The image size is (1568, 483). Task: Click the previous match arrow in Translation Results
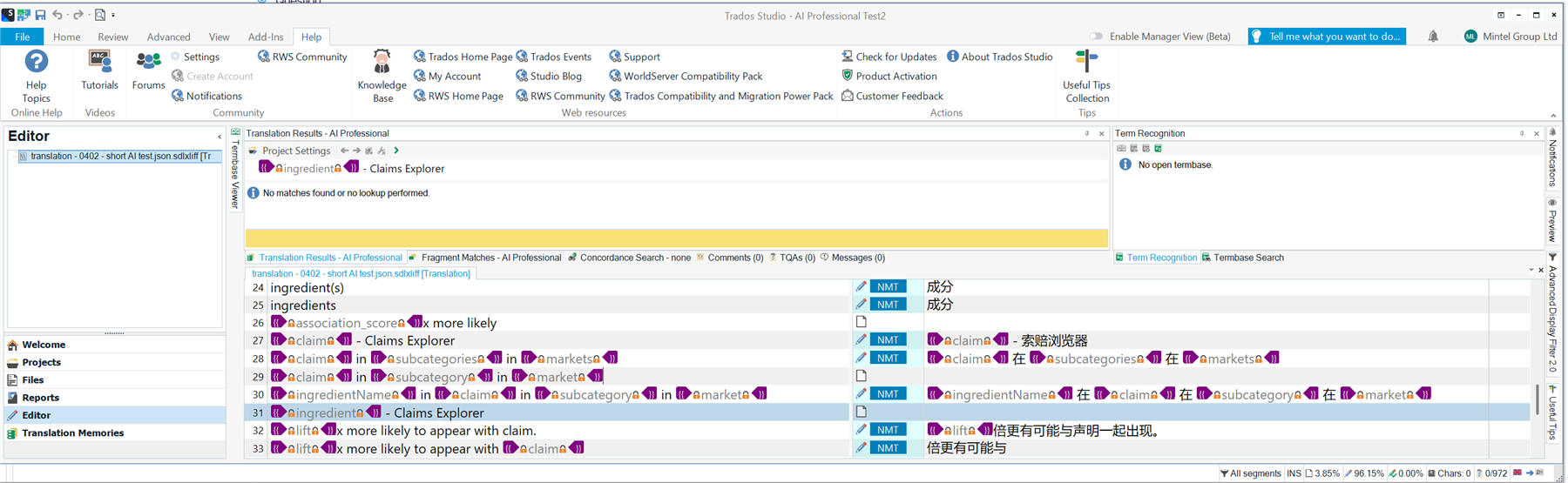click(x=344, y=151)
